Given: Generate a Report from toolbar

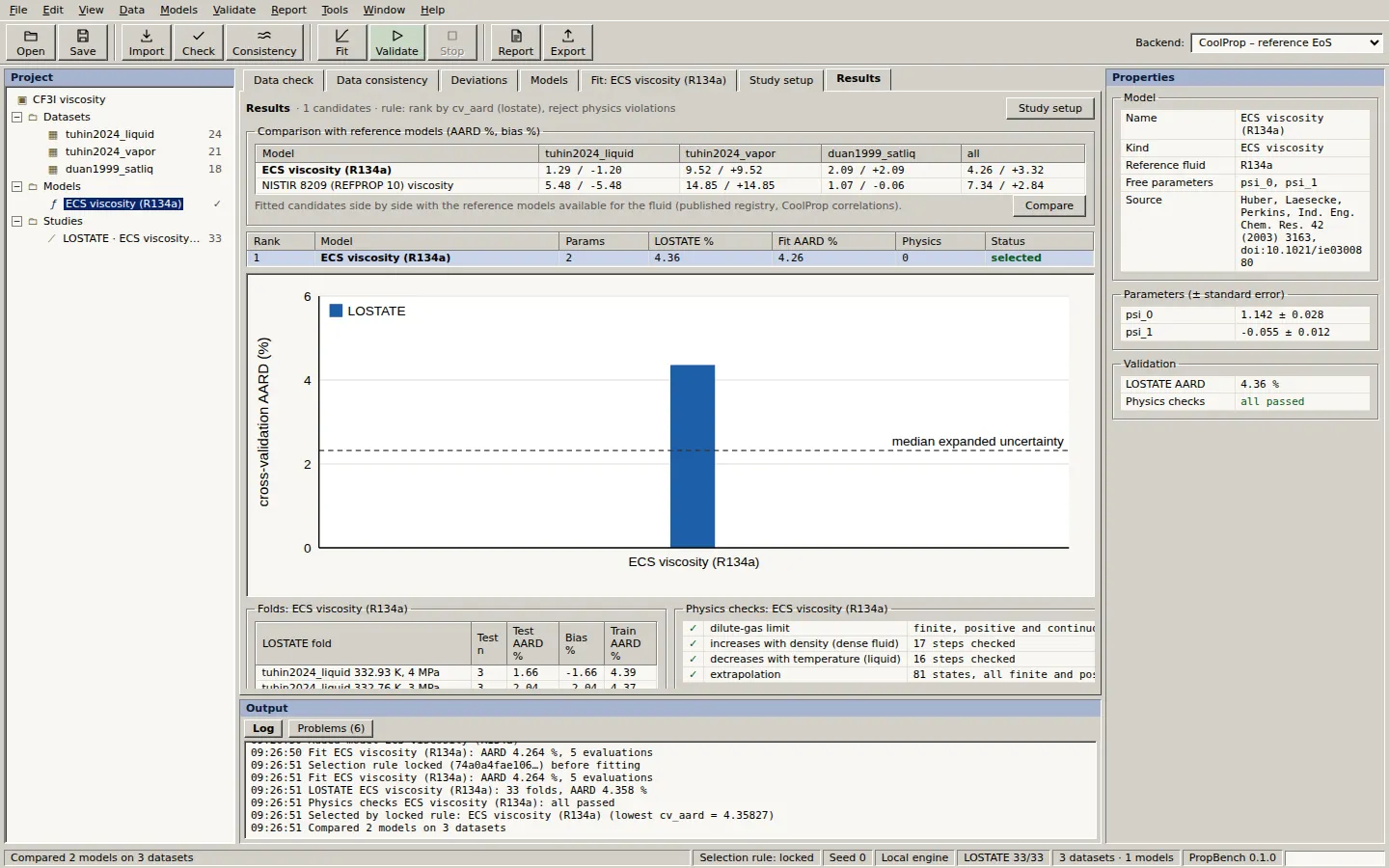Looking at the screenshot, I should coord(516,42).
